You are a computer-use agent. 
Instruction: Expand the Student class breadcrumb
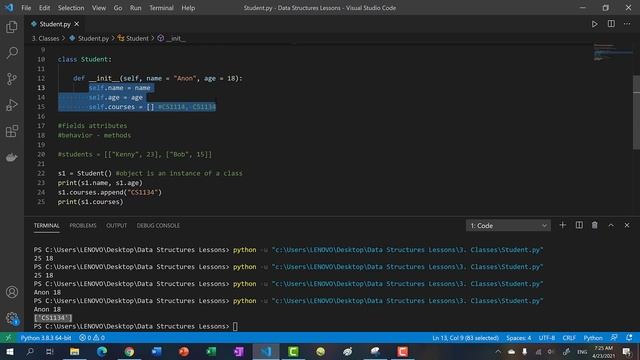click(x=133, y=38)
